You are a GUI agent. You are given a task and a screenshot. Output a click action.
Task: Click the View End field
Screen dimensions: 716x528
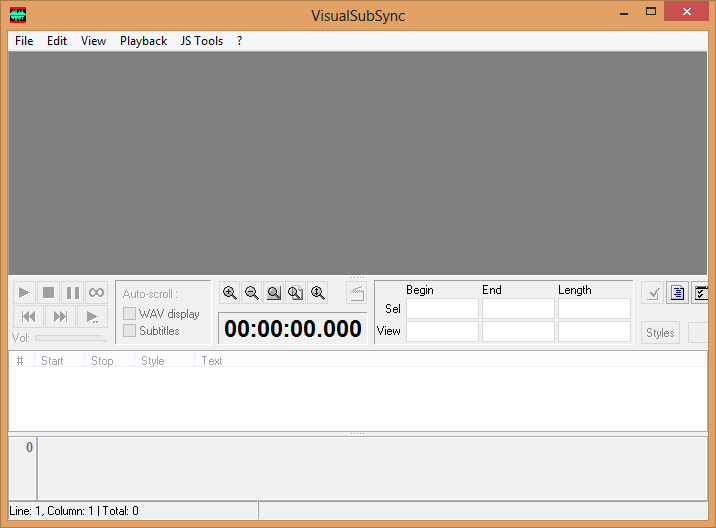click(x=518, y=332)
